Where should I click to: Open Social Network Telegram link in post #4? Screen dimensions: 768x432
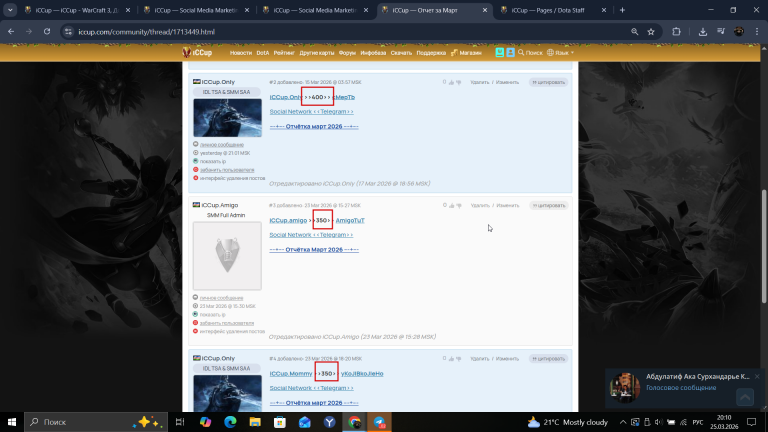pyautogui.click(x=312, y=388)
